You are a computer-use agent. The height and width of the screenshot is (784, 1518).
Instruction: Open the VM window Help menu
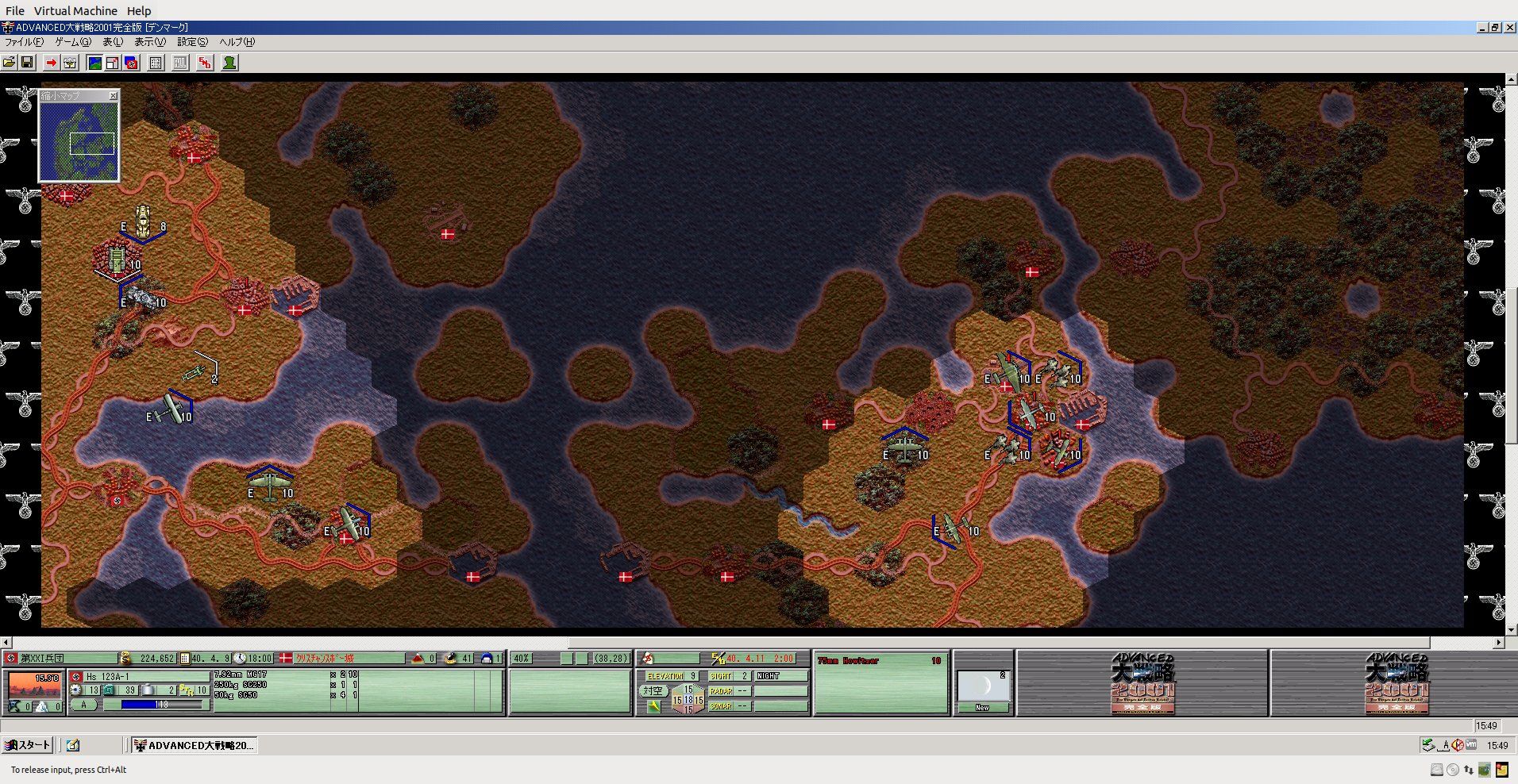[x=139, y=11]
